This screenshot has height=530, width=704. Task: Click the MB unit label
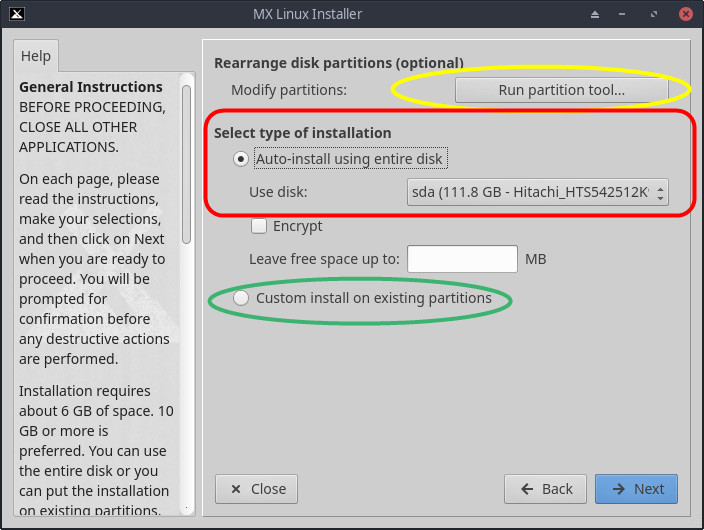[536, 259]
